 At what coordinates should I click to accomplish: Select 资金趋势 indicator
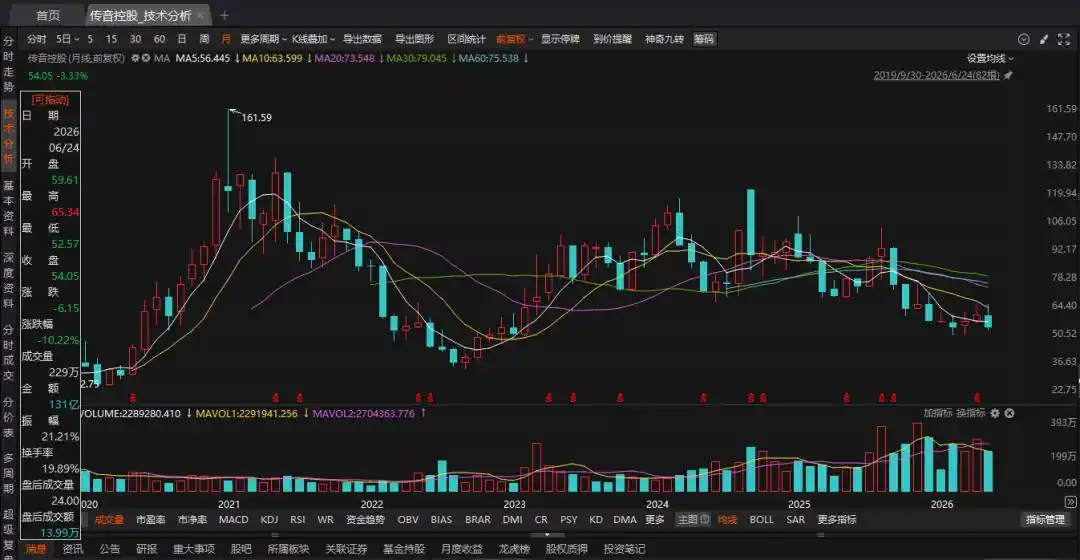[x=365, y=519]
